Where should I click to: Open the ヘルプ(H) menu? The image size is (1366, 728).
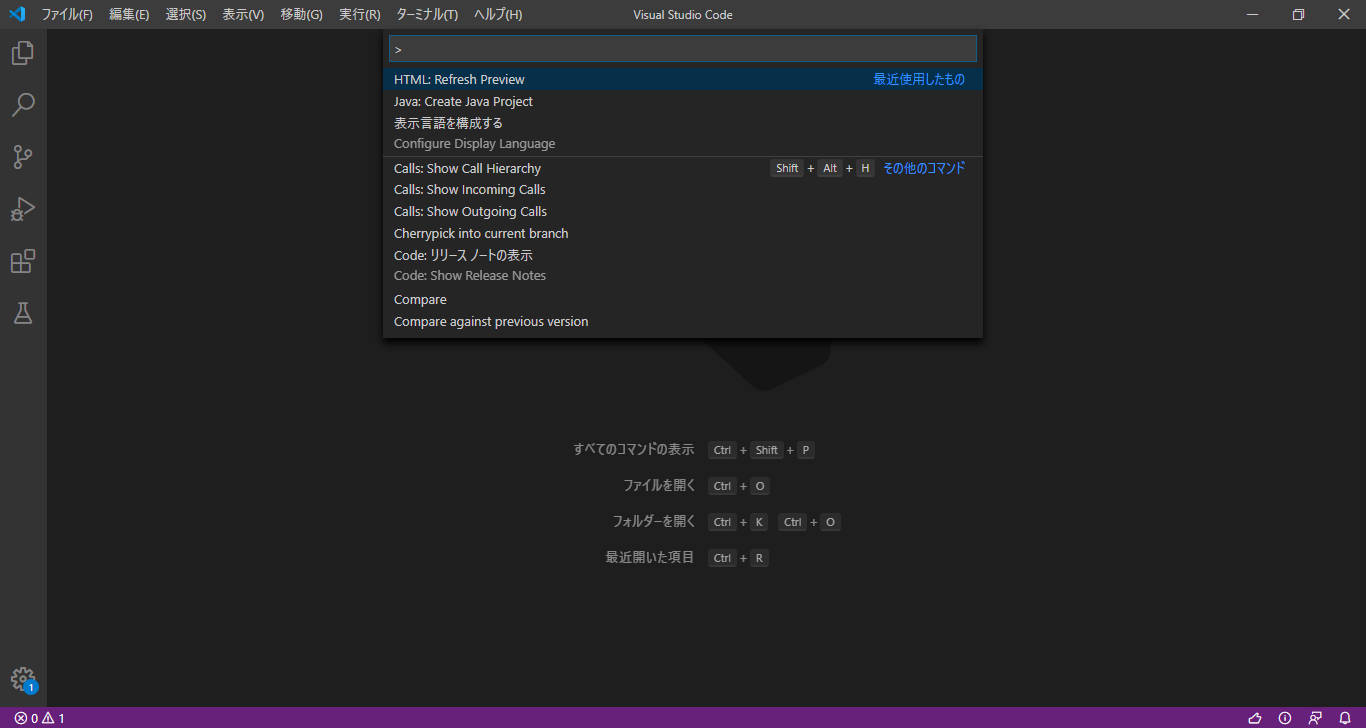coord(498,15)
